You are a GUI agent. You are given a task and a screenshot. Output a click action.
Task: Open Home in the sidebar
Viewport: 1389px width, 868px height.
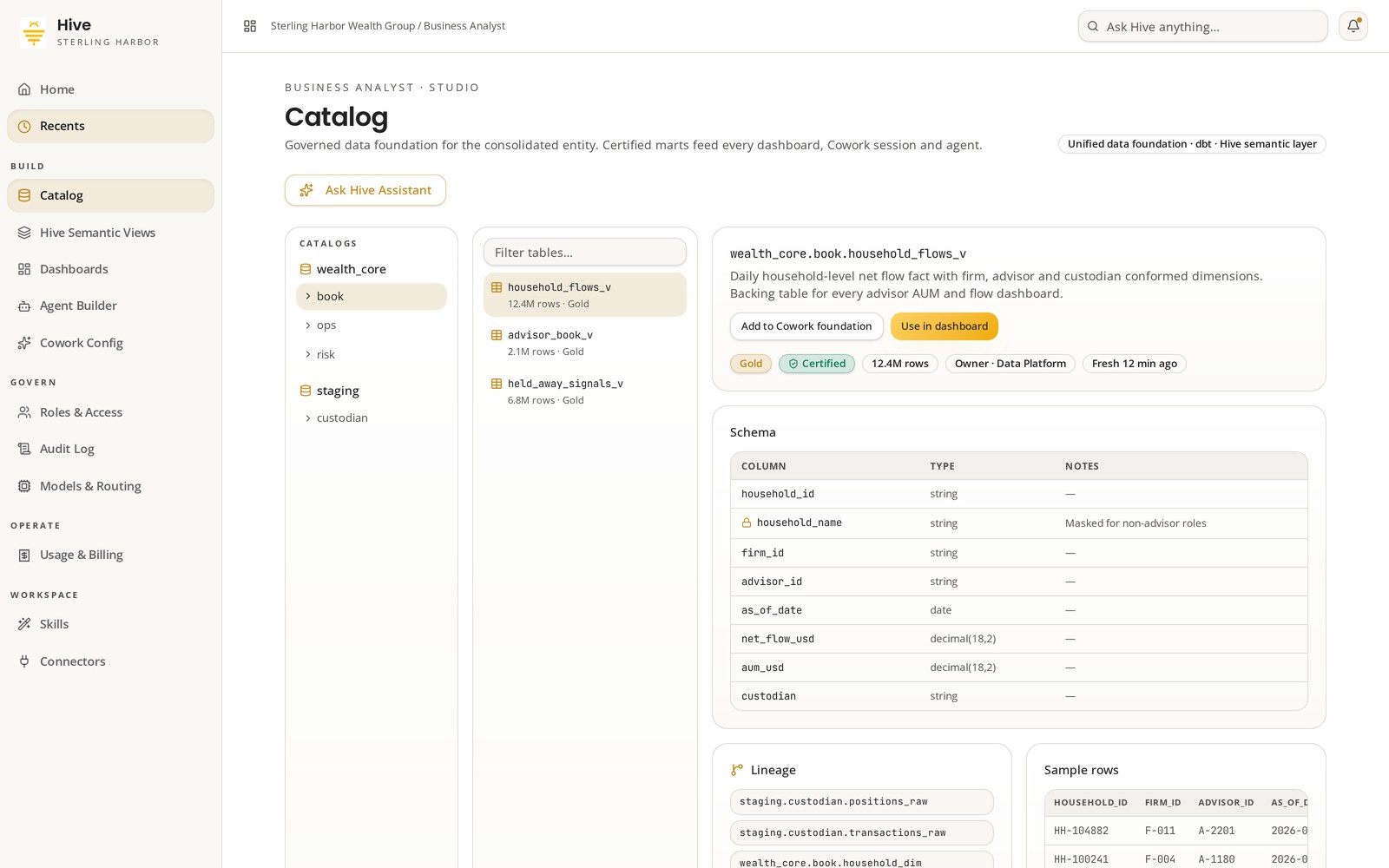(110, 89)
